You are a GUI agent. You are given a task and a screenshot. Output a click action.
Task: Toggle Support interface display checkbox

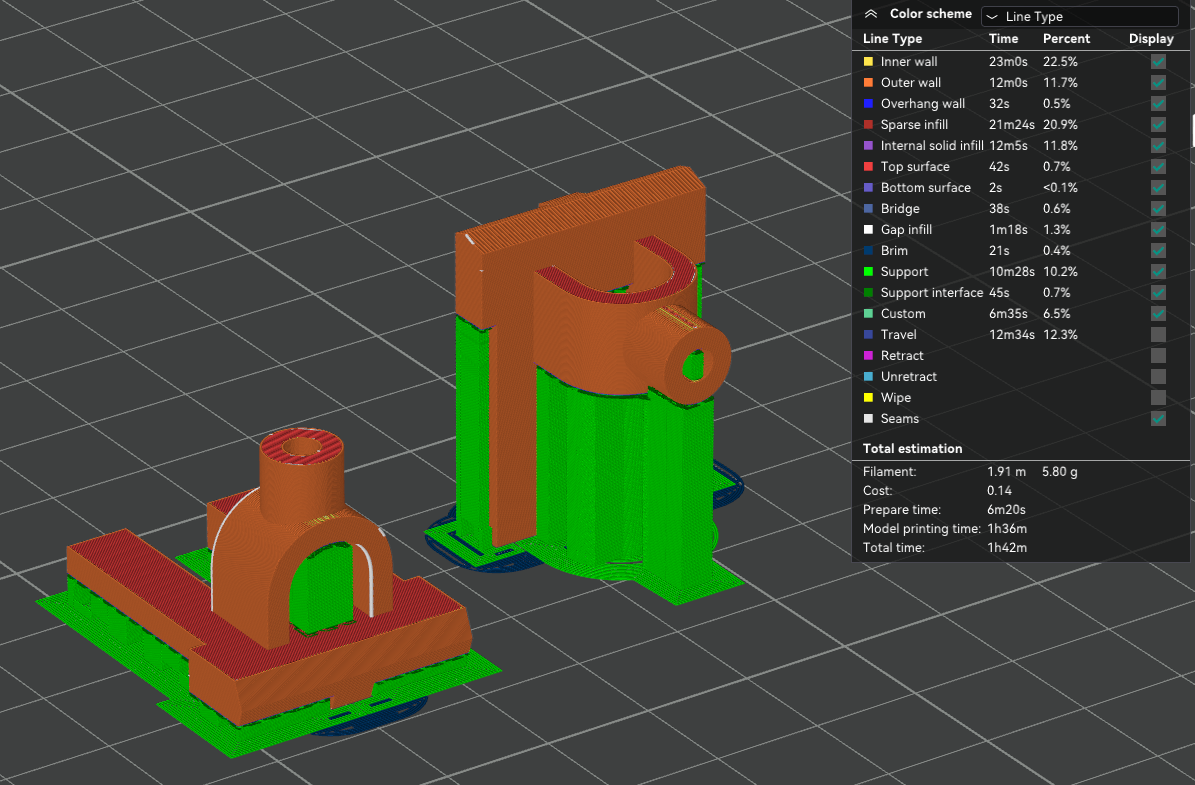[x=1158, y=293]
